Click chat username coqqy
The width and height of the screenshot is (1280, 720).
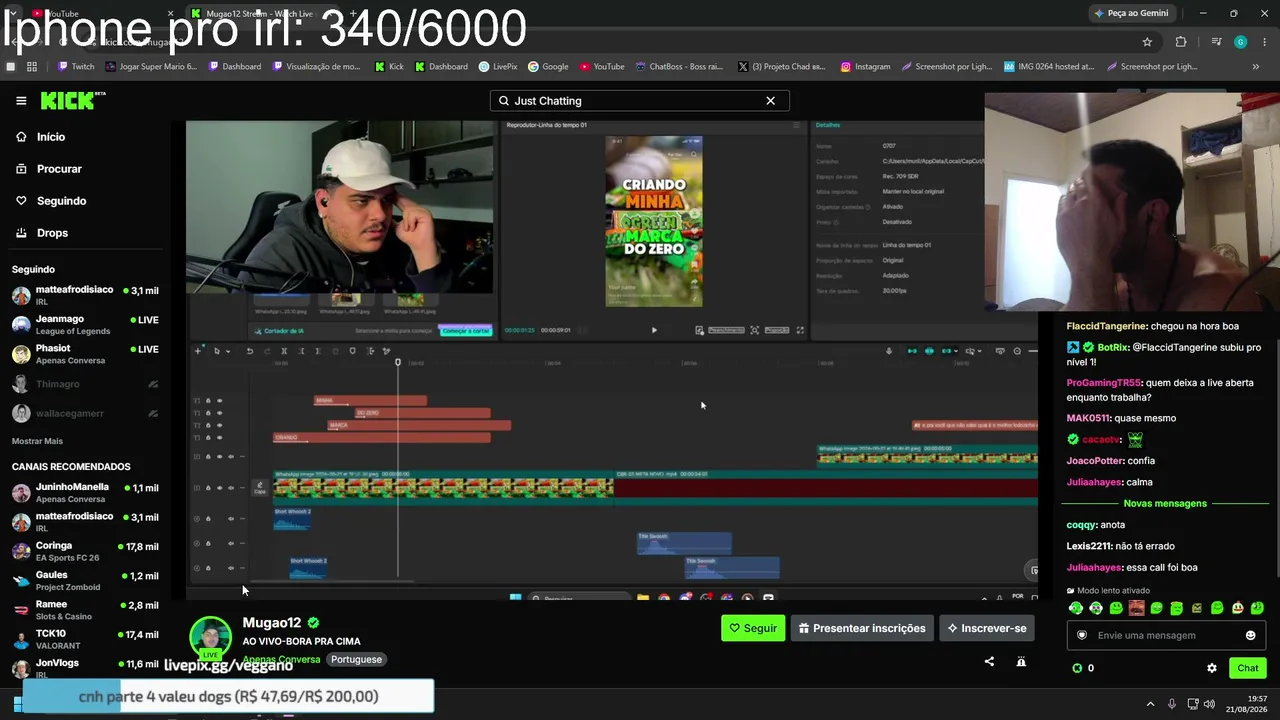tap(1081, 525)
